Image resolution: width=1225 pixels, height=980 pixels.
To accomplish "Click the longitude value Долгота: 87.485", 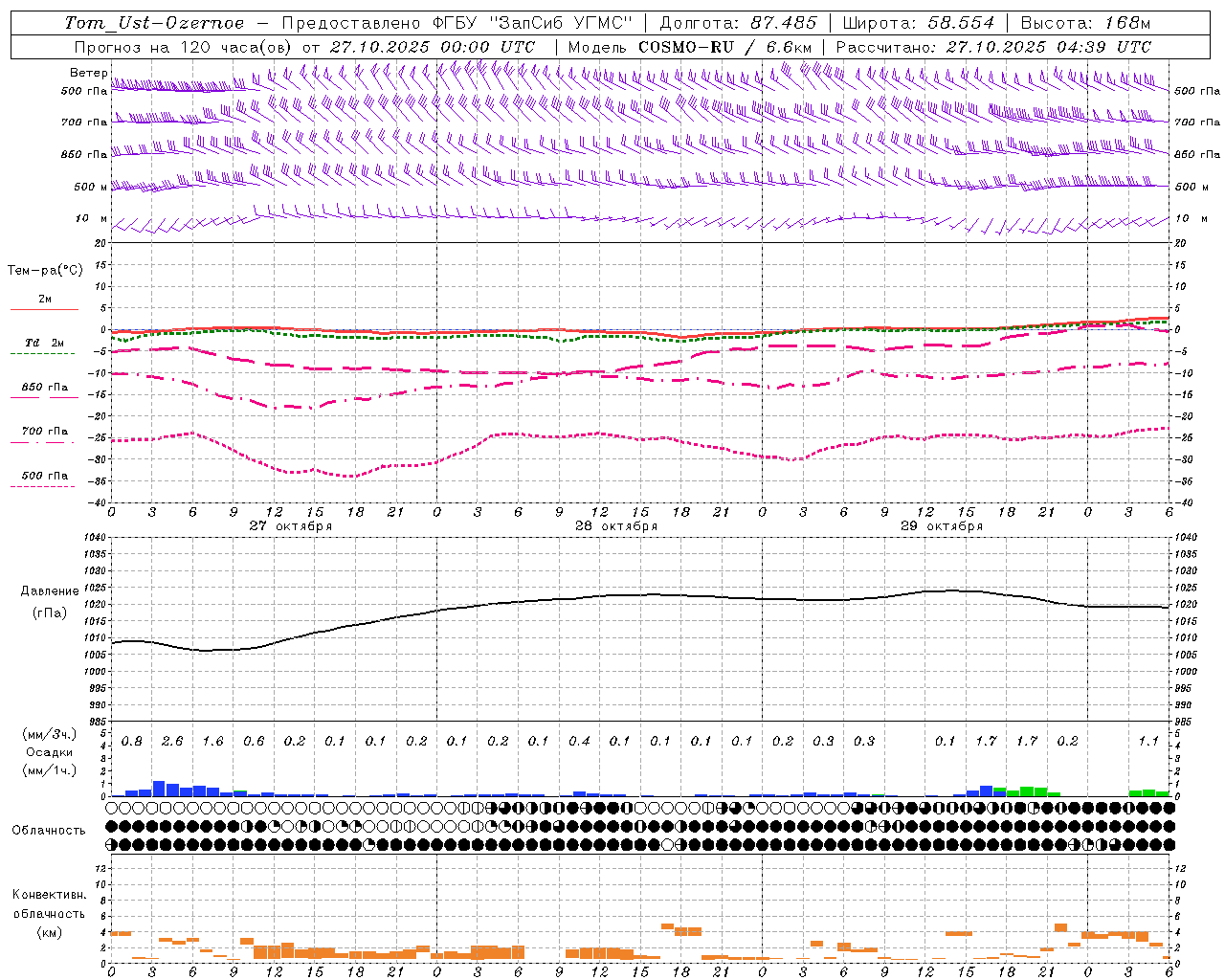I will (738, 23).
